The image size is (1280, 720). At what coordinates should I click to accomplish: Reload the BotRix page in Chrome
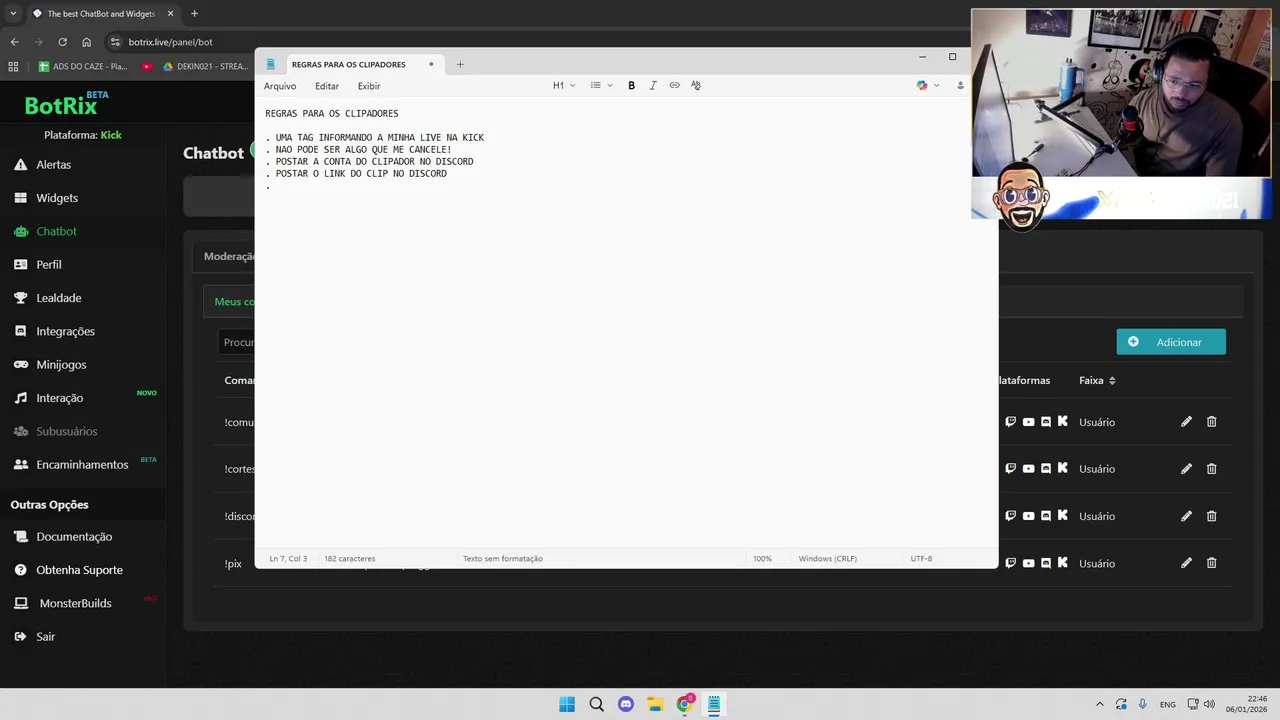click(62, 42)
